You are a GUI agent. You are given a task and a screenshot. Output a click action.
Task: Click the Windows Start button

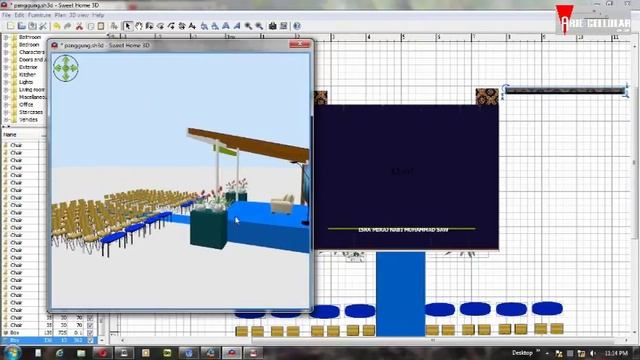pos(12,353)
